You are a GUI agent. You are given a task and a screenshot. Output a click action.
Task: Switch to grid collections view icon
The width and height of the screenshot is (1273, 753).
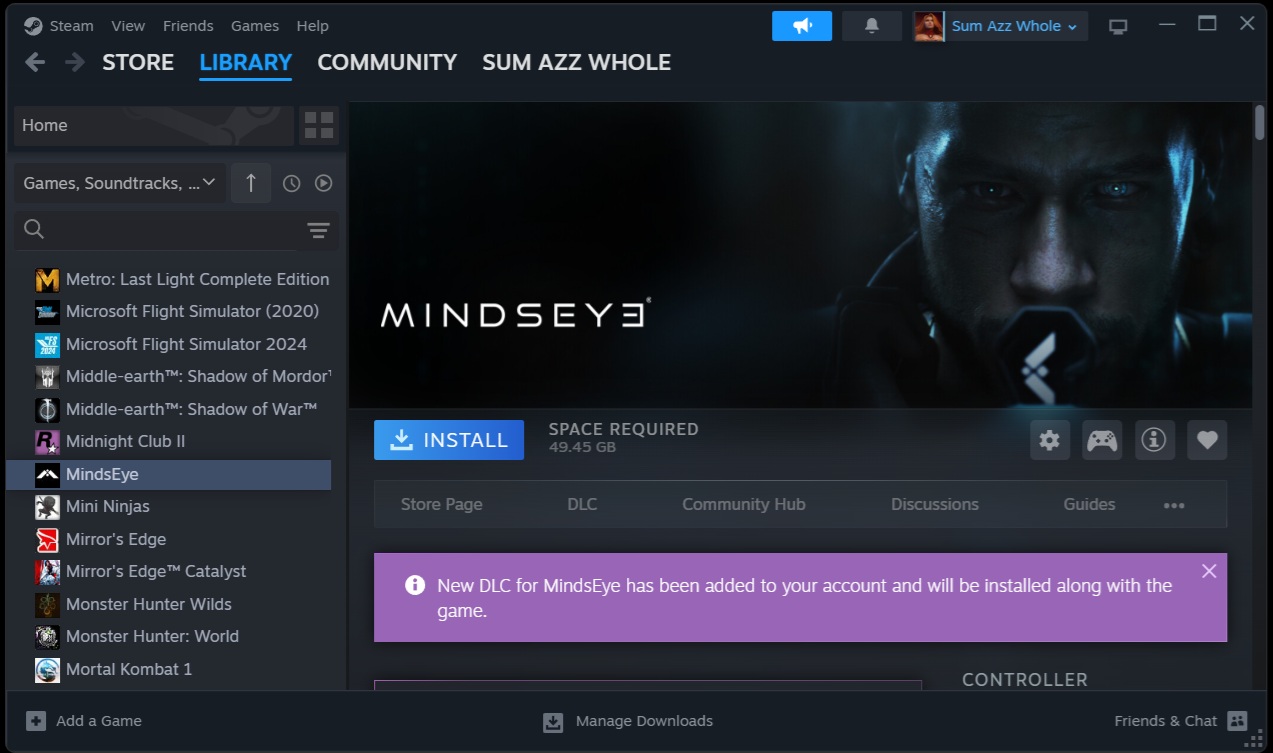click(x=318, y=125)
